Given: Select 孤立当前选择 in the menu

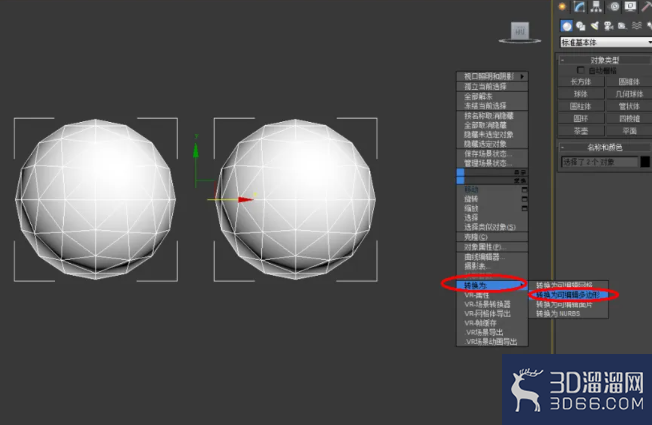Looking at the screenshot, I should click(492, 86).
